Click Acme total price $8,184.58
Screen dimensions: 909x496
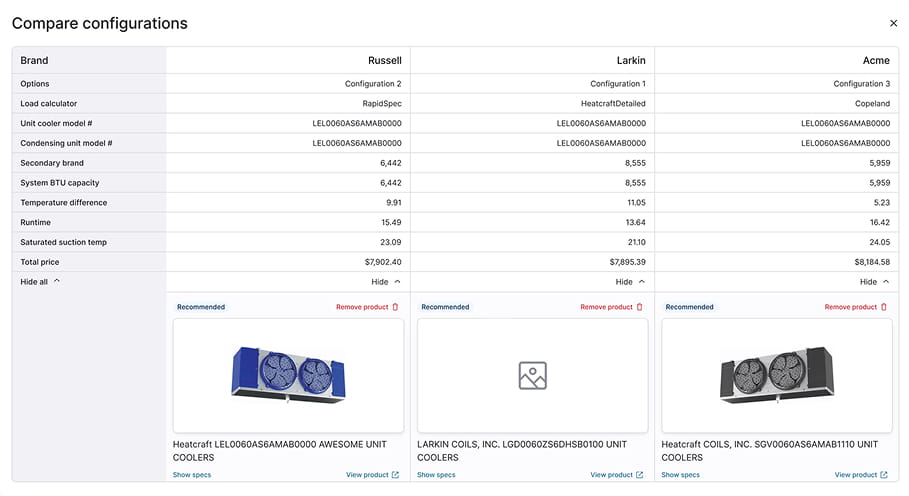[x=872, y=262]
